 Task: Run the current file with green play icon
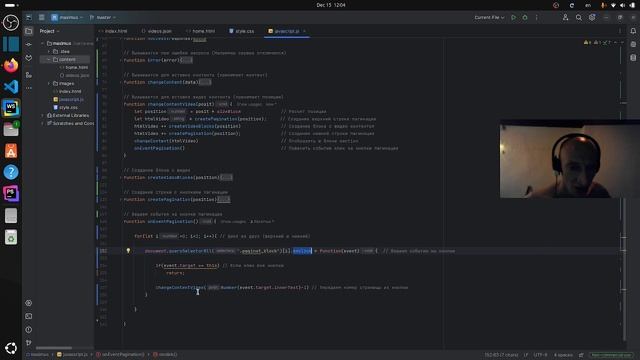[513, 18]
